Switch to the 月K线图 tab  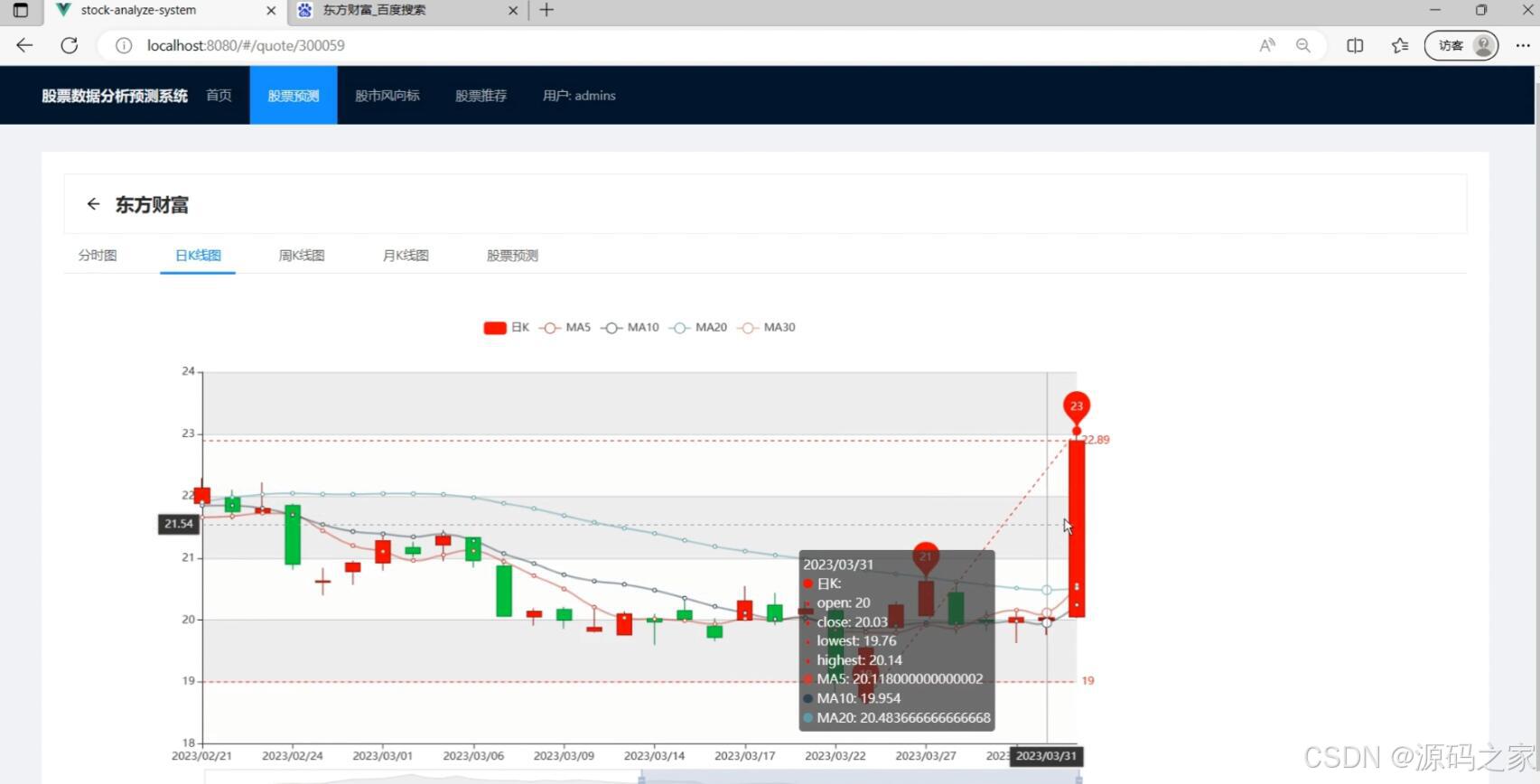pos(406,256)
